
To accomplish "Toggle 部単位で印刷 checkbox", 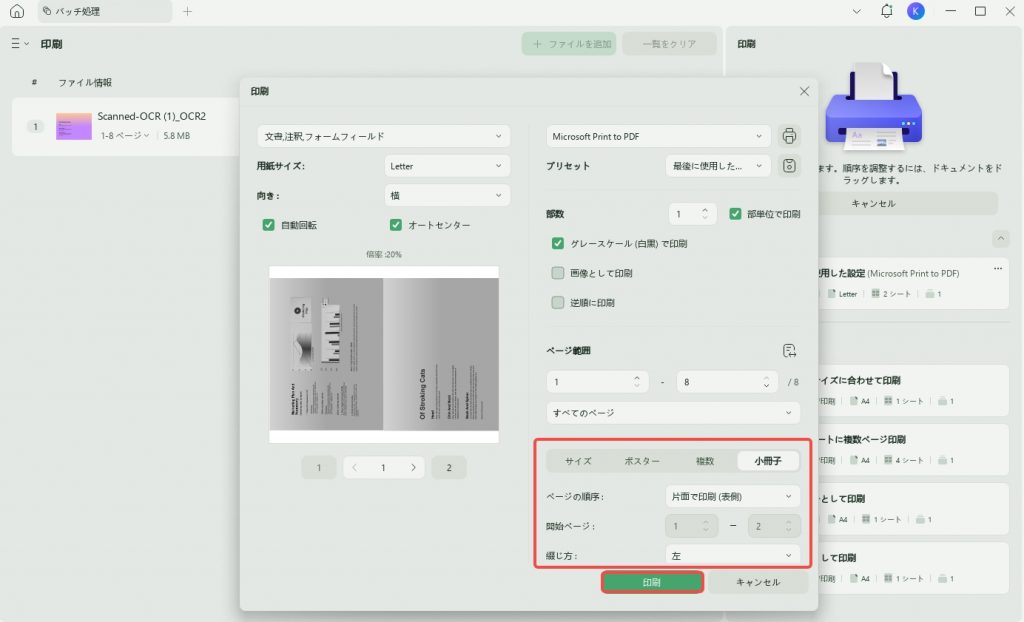I will point(735,214).
